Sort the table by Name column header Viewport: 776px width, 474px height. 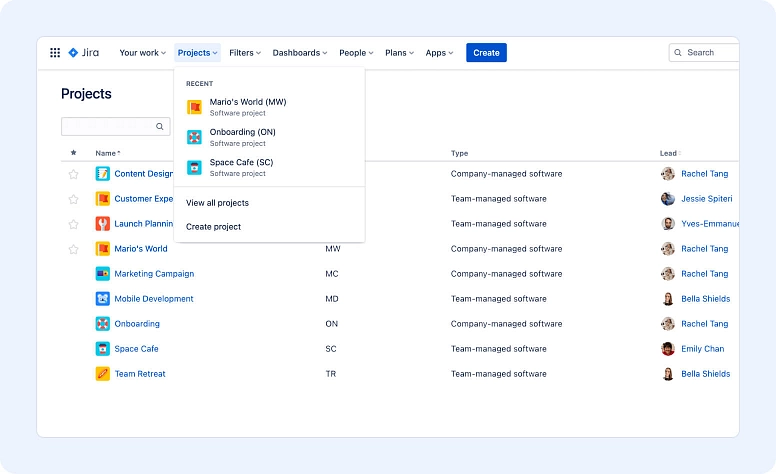coord(106,153)
